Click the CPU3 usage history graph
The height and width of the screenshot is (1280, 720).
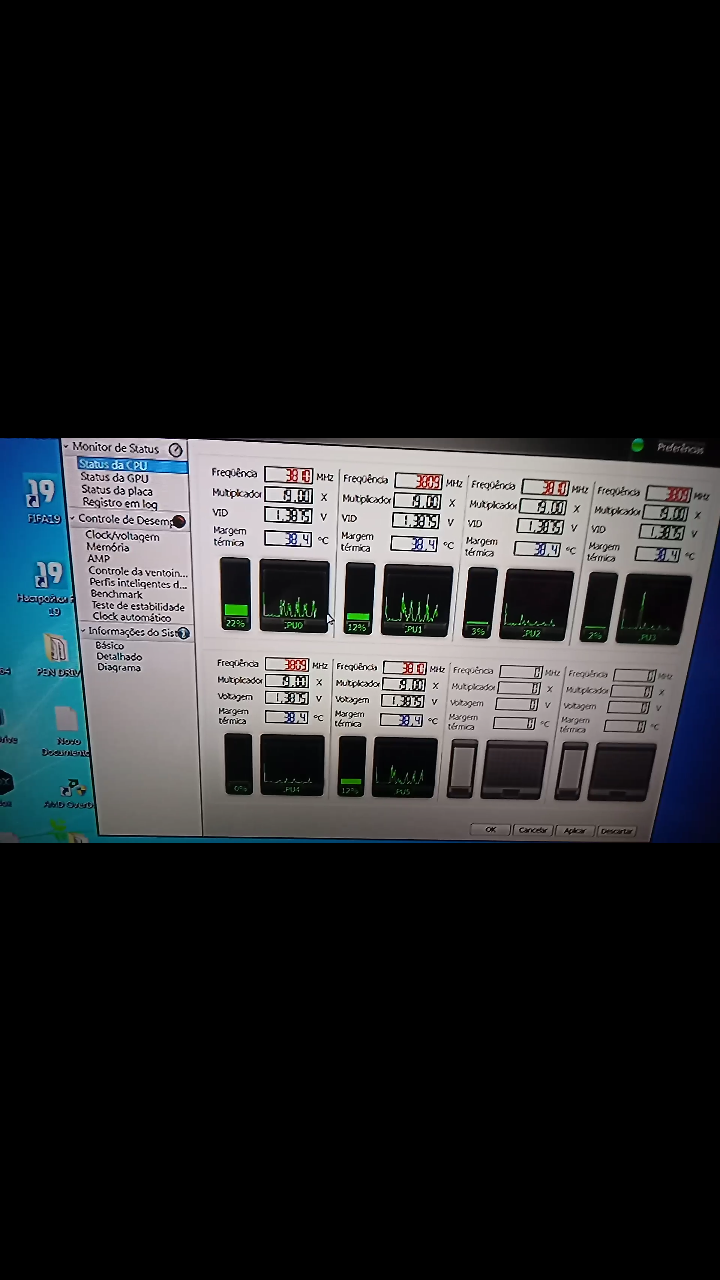[653, 609]
